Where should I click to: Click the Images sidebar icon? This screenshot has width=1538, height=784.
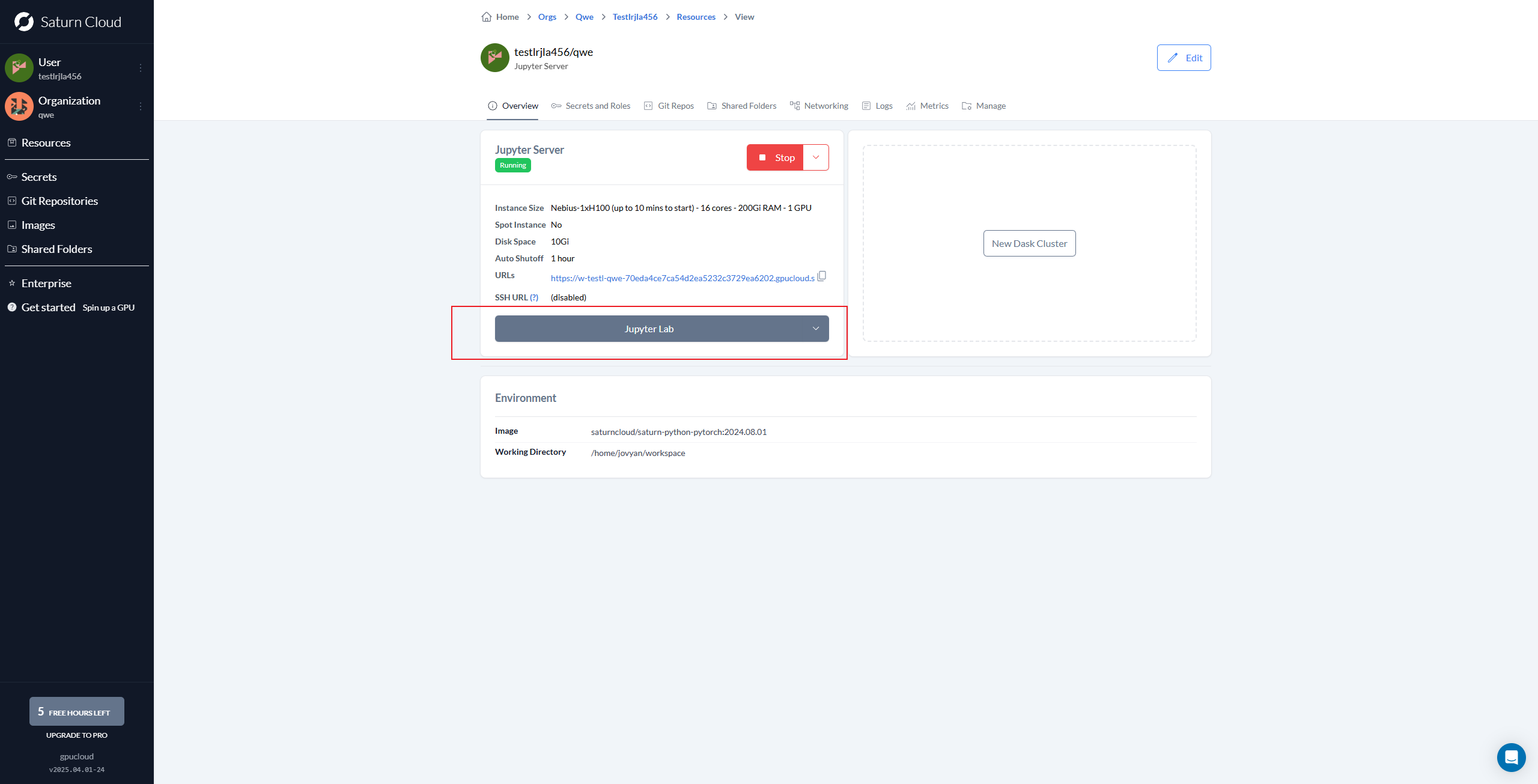tap(12, 225)
